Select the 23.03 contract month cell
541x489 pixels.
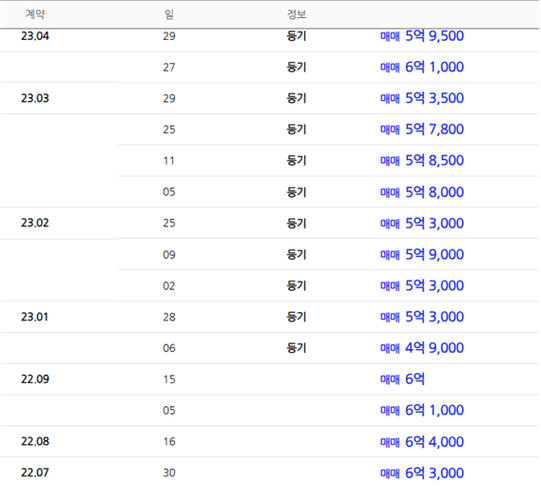click(x=35, y=98)
